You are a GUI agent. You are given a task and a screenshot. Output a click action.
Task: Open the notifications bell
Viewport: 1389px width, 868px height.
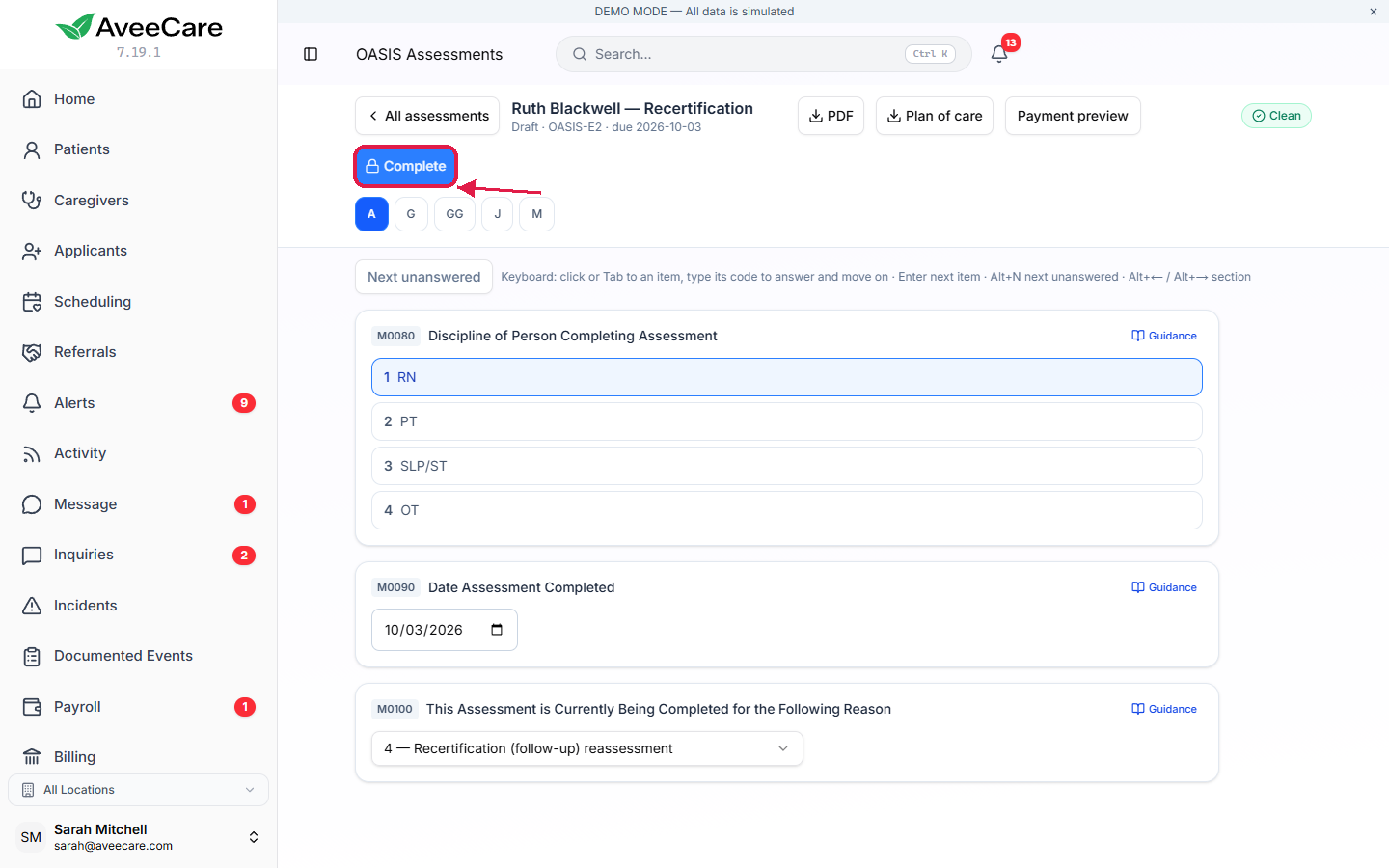point(999,54)
